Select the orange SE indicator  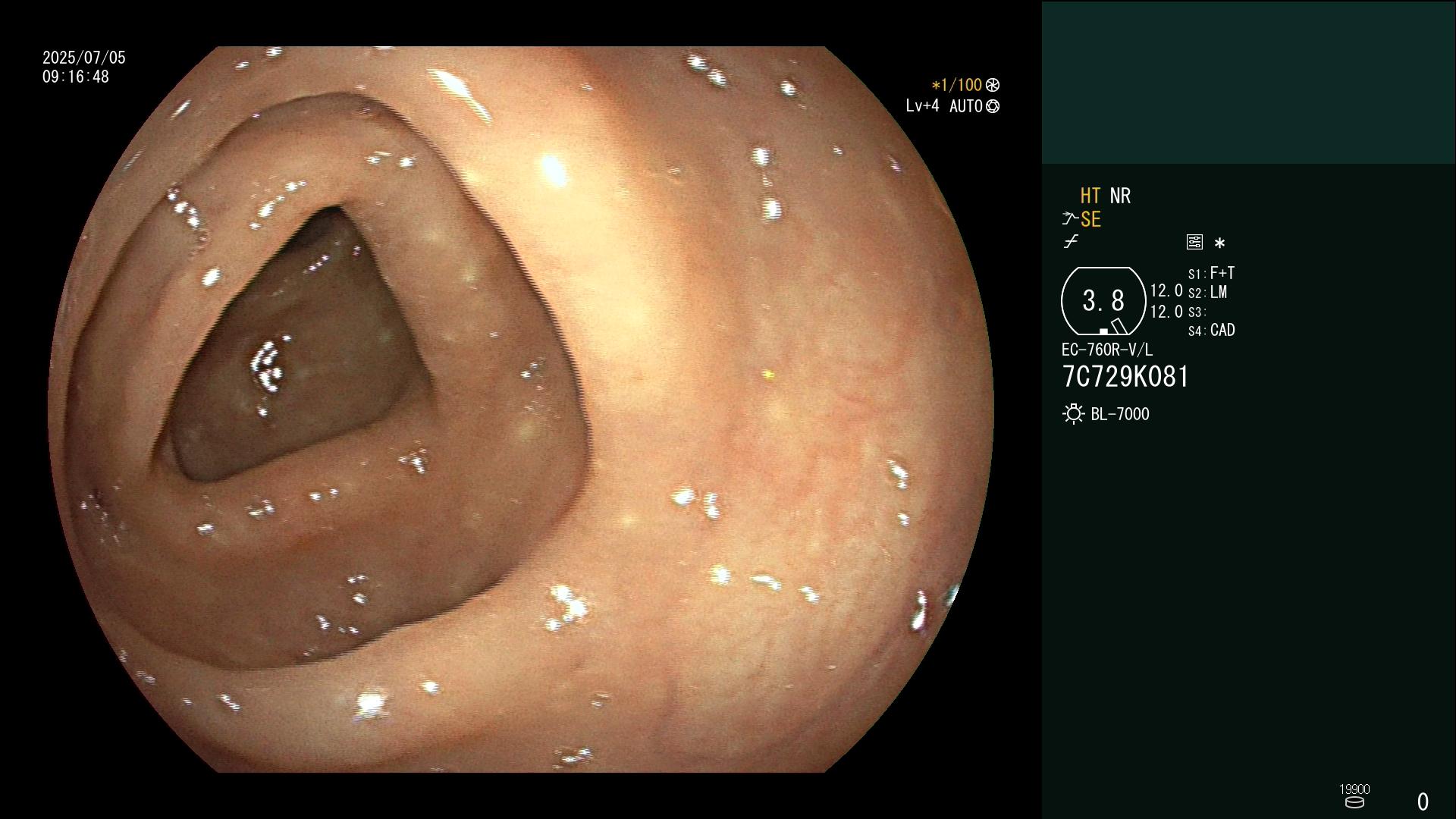1090,219
